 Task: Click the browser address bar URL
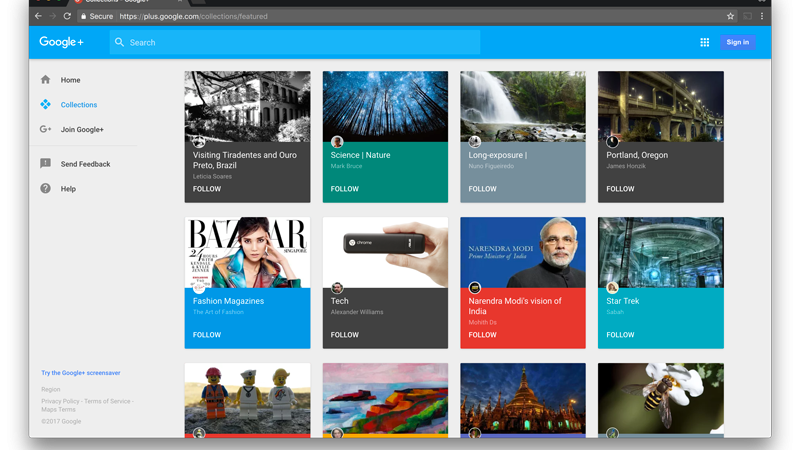pos(193,16)
